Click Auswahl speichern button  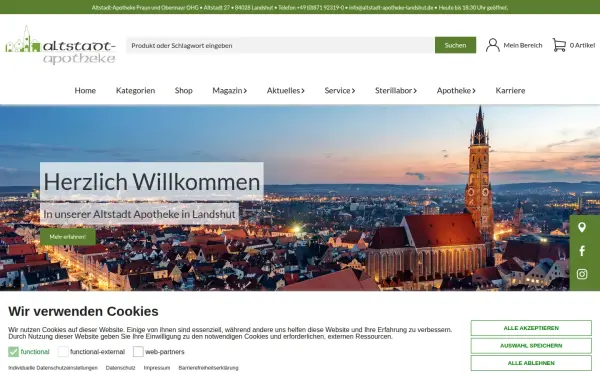[531, 346]
